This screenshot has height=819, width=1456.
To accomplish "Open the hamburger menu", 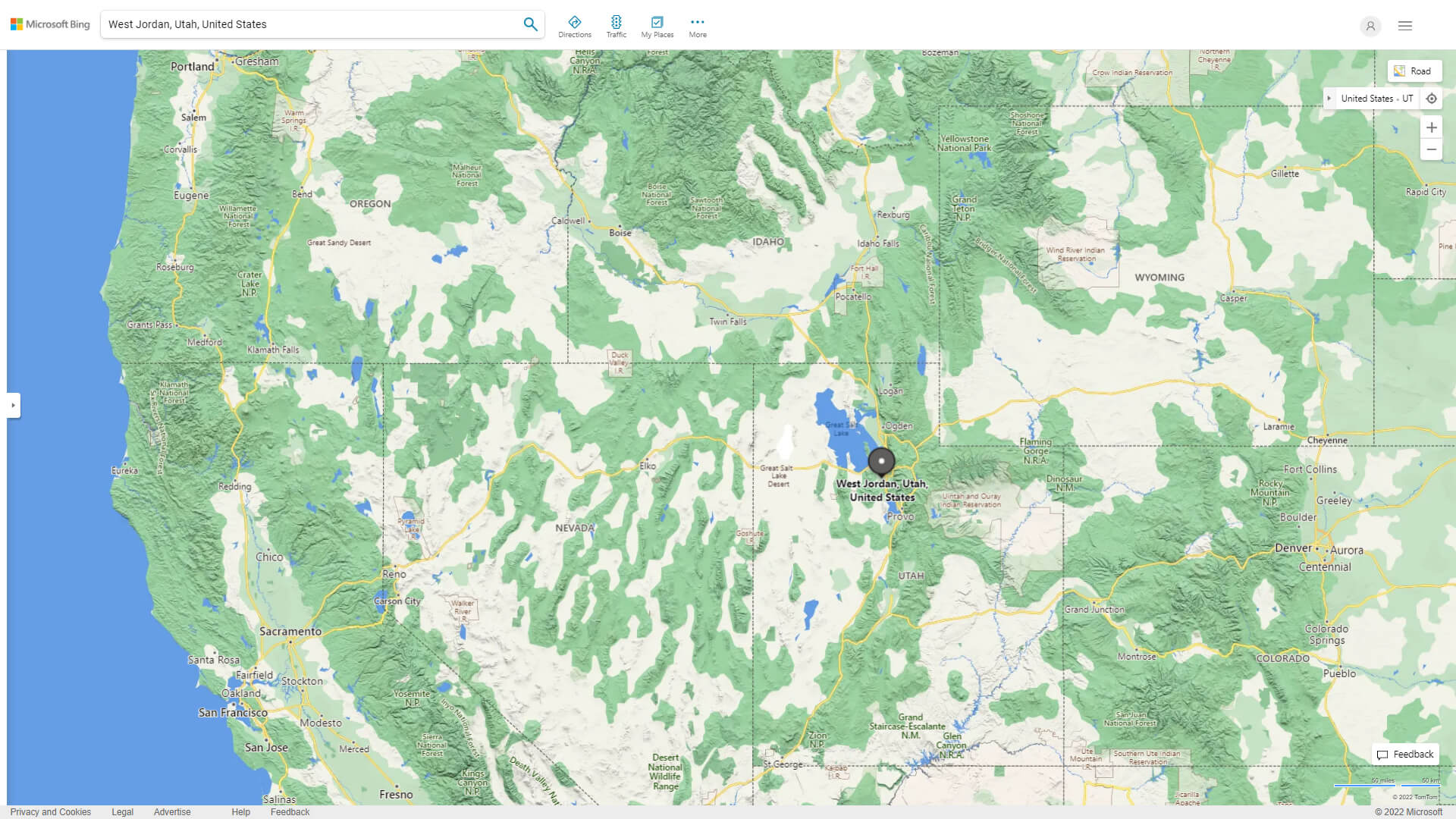I will click(1405, 25).
